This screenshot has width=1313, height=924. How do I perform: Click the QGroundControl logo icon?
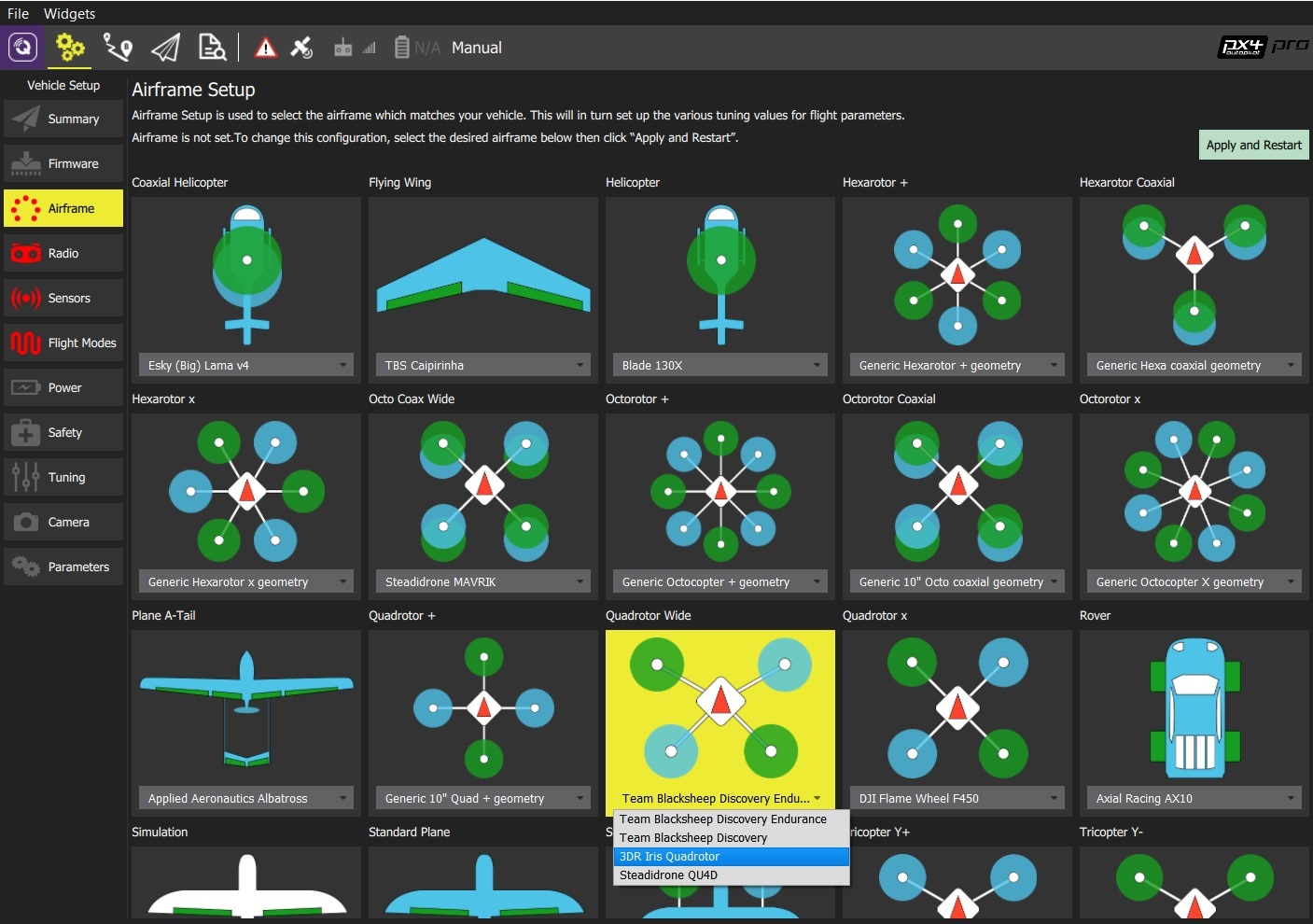[21, 47]
